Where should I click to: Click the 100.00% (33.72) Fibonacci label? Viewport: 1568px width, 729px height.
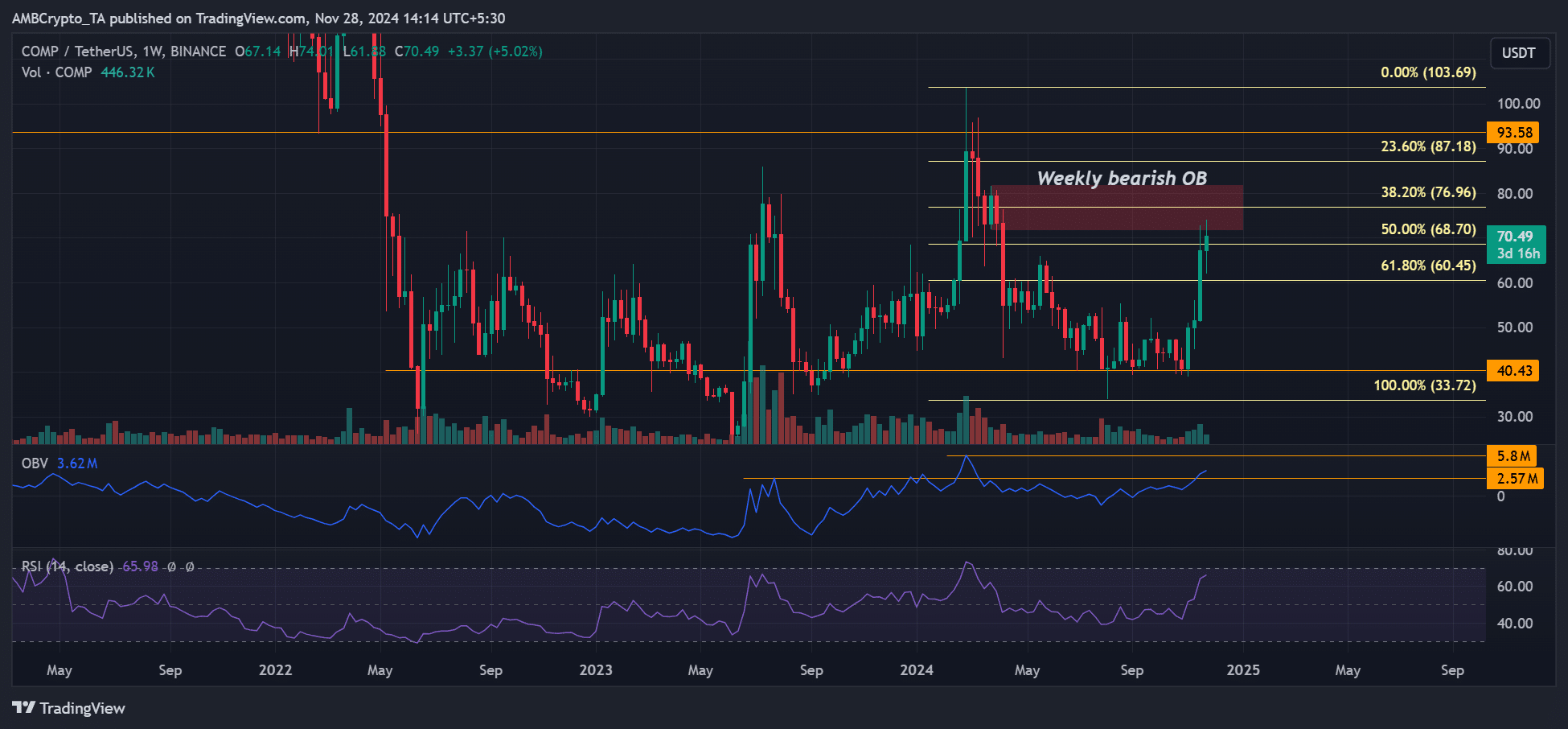1424,385
